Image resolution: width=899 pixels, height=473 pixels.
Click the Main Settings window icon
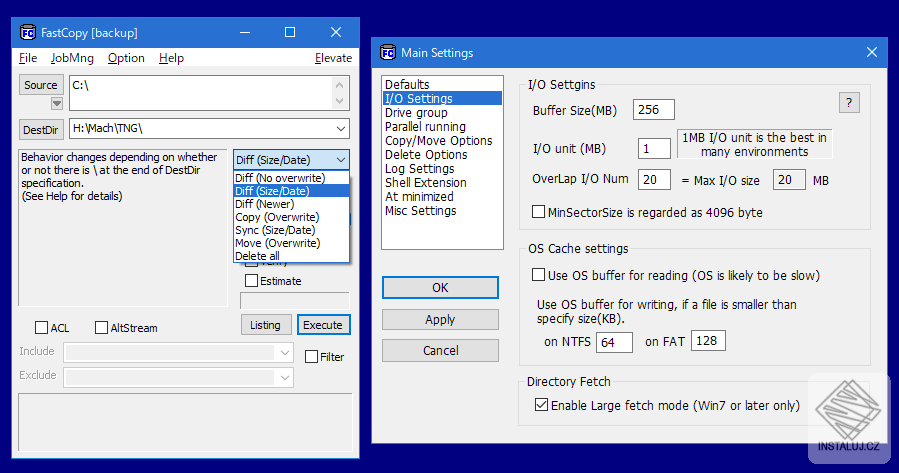[x=388, y=53]
